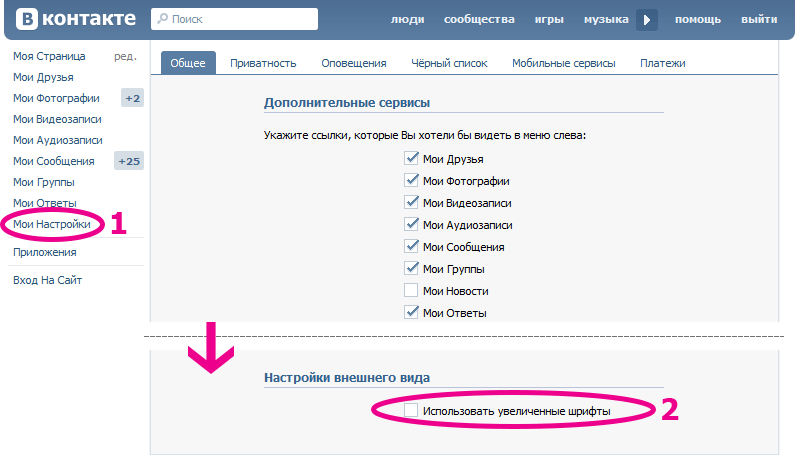Open Мои Фотографии in sidebar

pyautogui.click(x=56, y=98)
